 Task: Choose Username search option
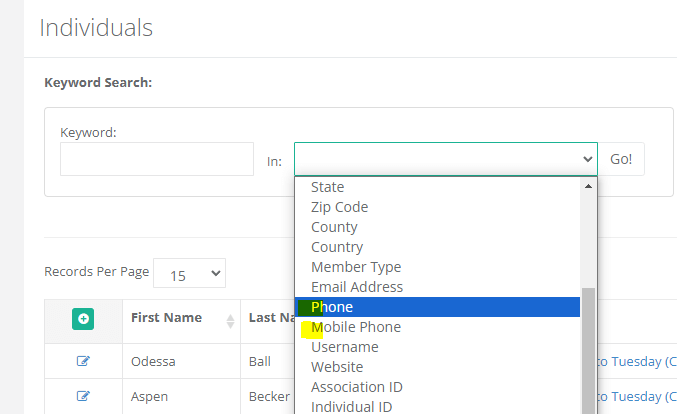coord(344,347)
